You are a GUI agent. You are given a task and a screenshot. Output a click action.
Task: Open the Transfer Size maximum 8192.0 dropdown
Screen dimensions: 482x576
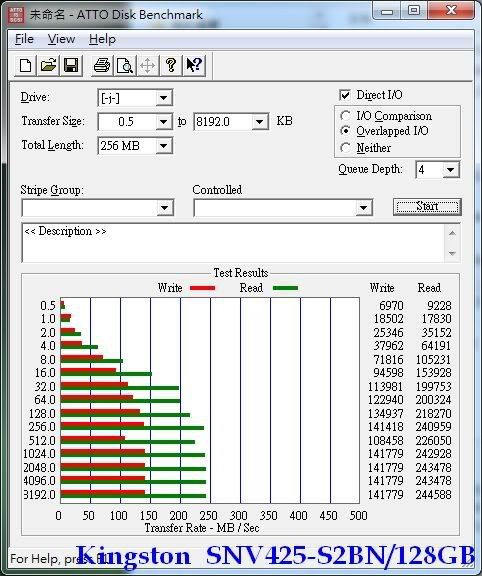[x=259, y=122]
